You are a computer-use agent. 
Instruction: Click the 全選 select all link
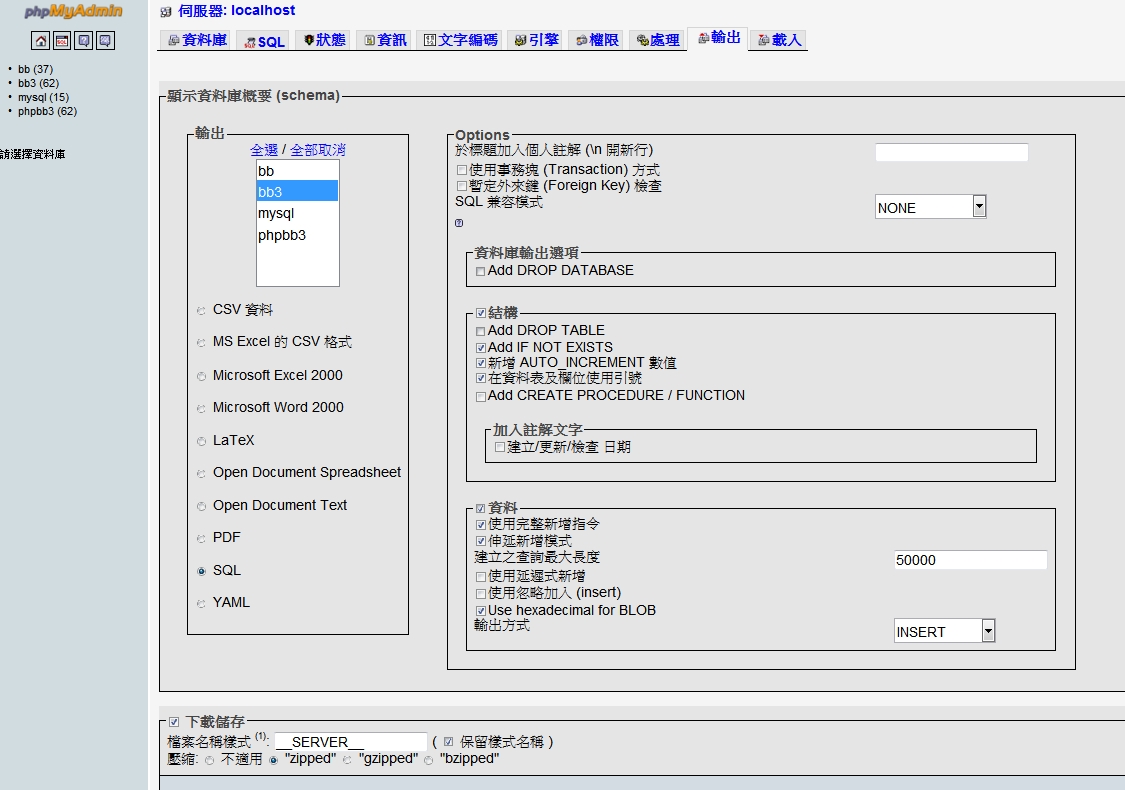(263, 150)
